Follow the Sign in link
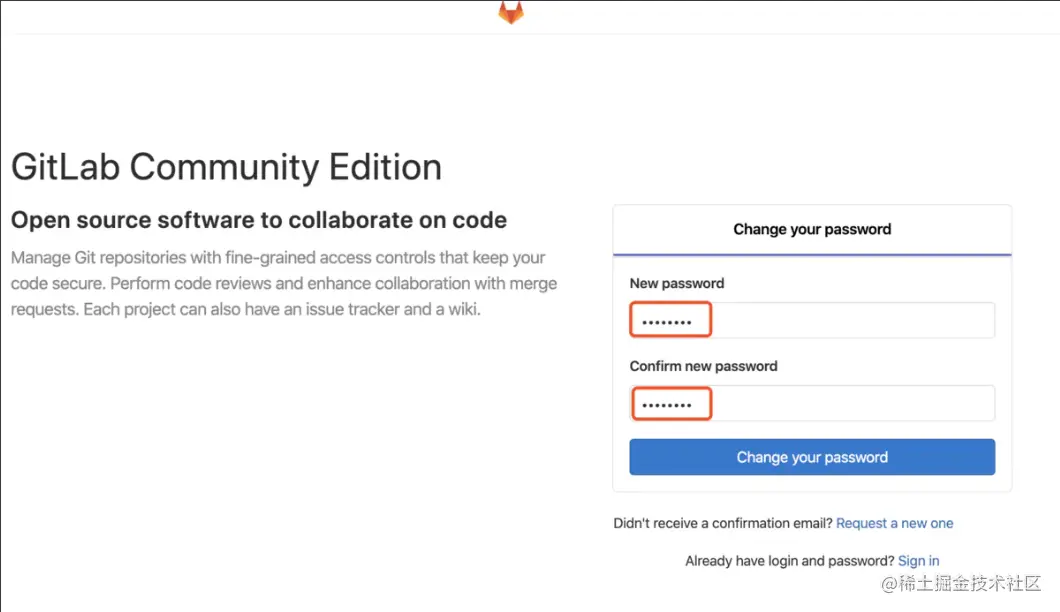This screenshot has height=612, width=1060. pos(918,561)
